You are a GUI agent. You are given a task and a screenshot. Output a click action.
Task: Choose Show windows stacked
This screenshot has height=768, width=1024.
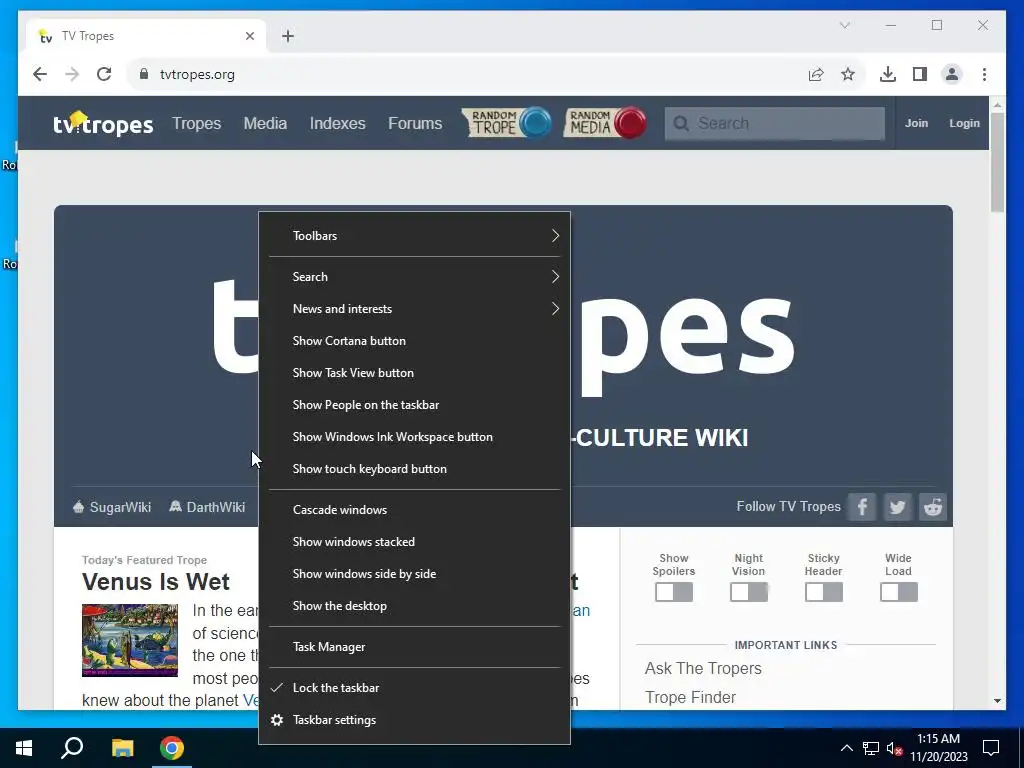[x=415, y=542]
